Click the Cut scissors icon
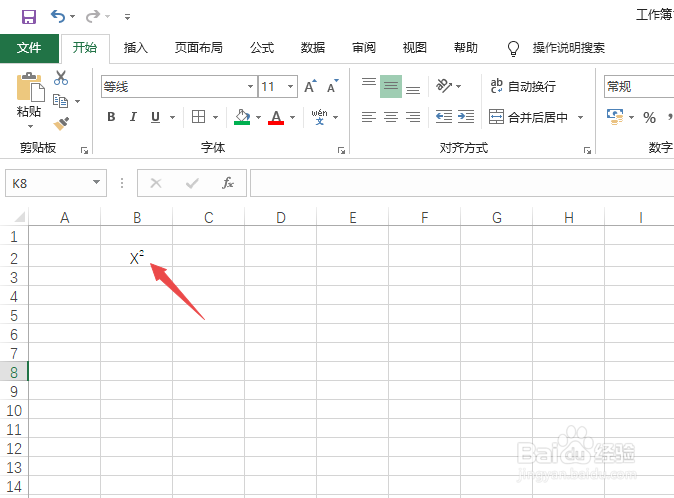The height and width of the screenshot is (498, 674). (61, 78)
